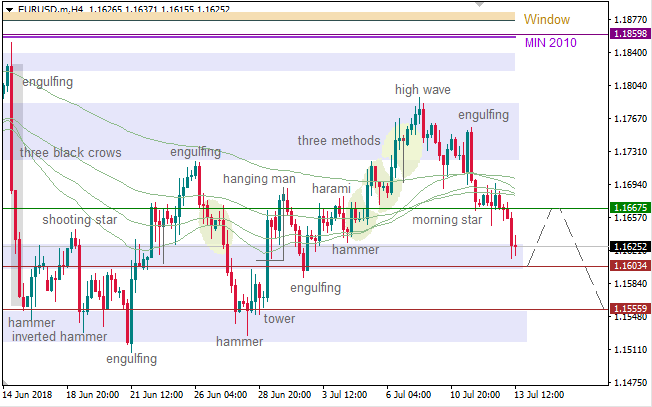Click the 'MIN 2010' level label
Screen dimensions: 652x407
(x=550, y=43)
